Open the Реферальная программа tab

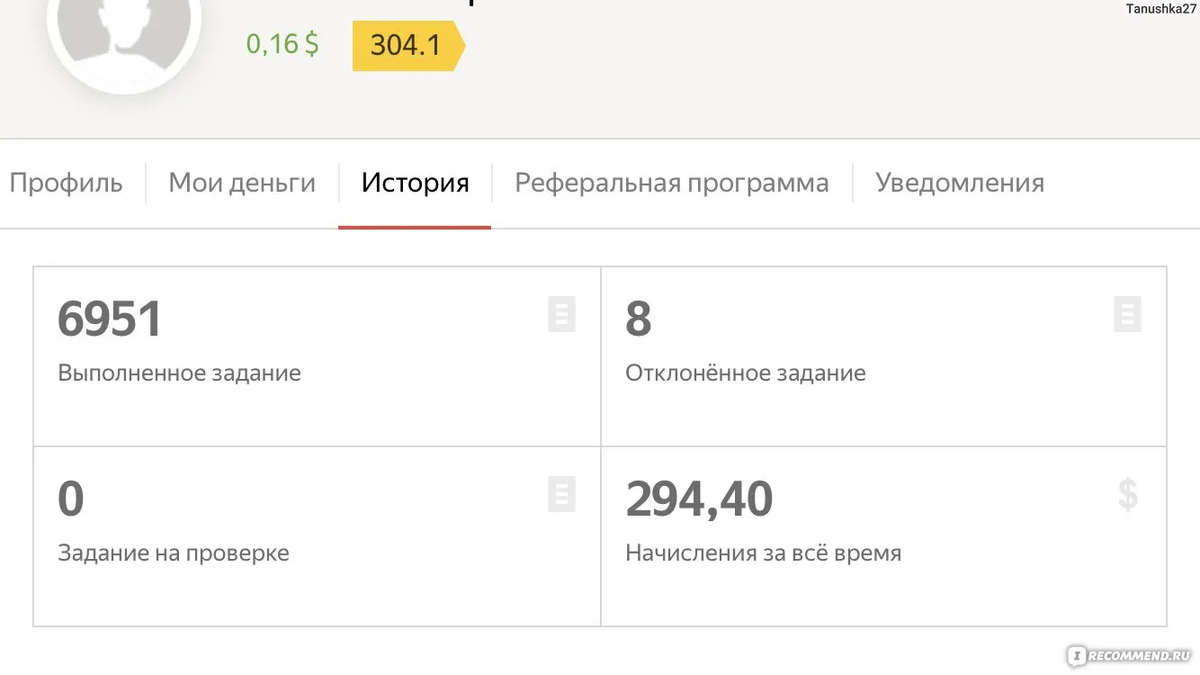tap(671, 182)
